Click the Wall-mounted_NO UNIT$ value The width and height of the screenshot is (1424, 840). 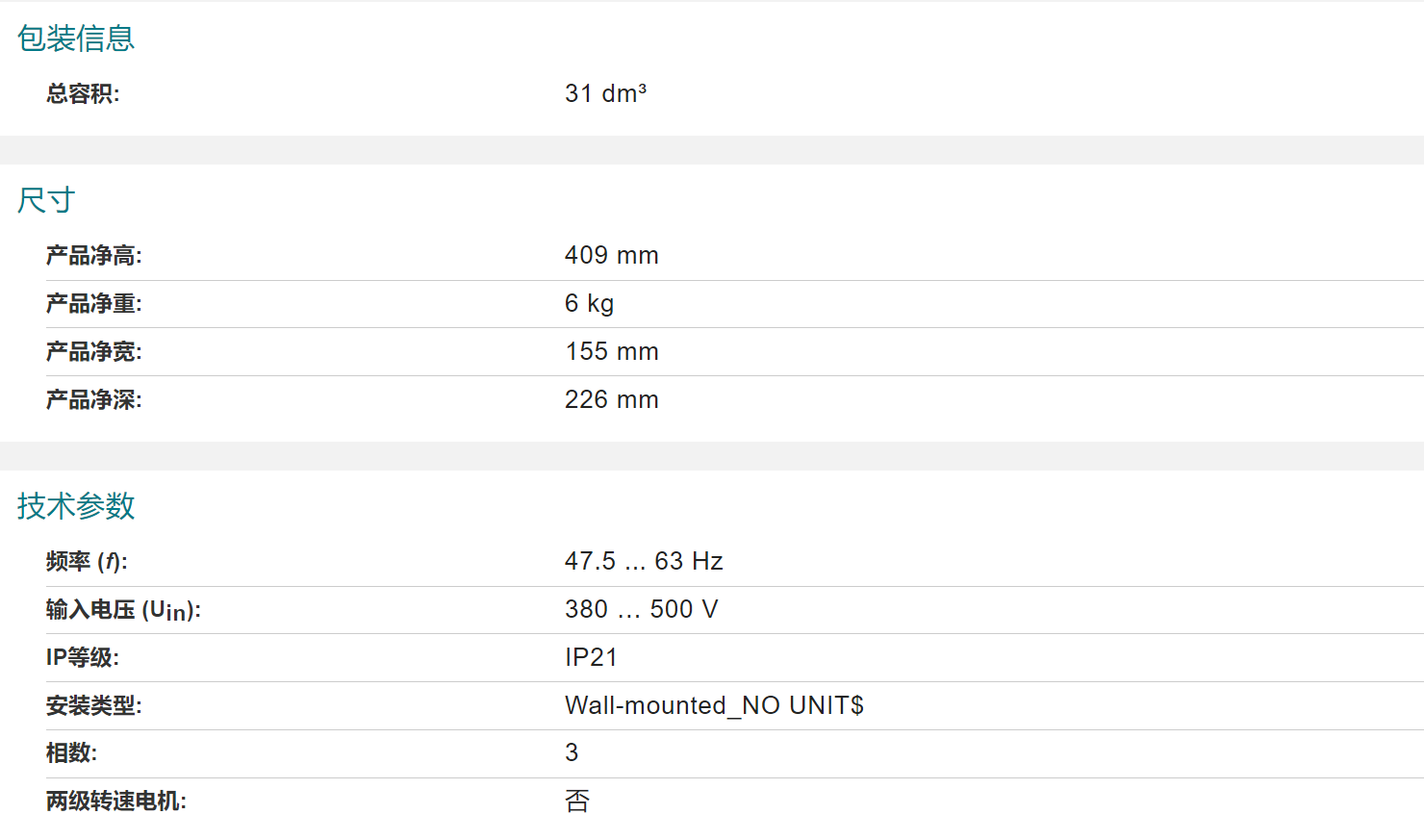(x=714, y=705)
